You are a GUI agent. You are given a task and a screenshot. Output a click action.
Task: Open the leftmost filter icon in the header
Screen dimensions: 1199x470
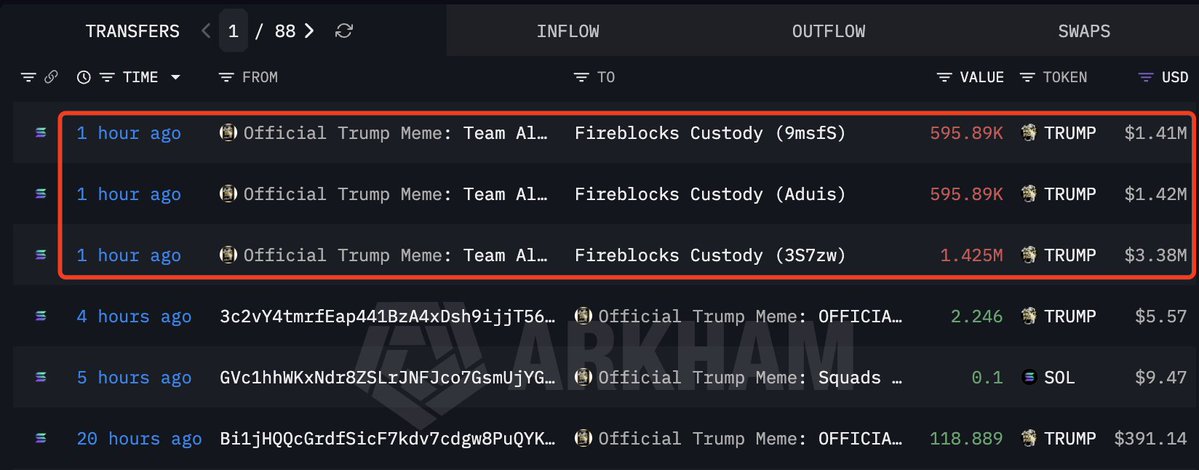tap(28, 77)
